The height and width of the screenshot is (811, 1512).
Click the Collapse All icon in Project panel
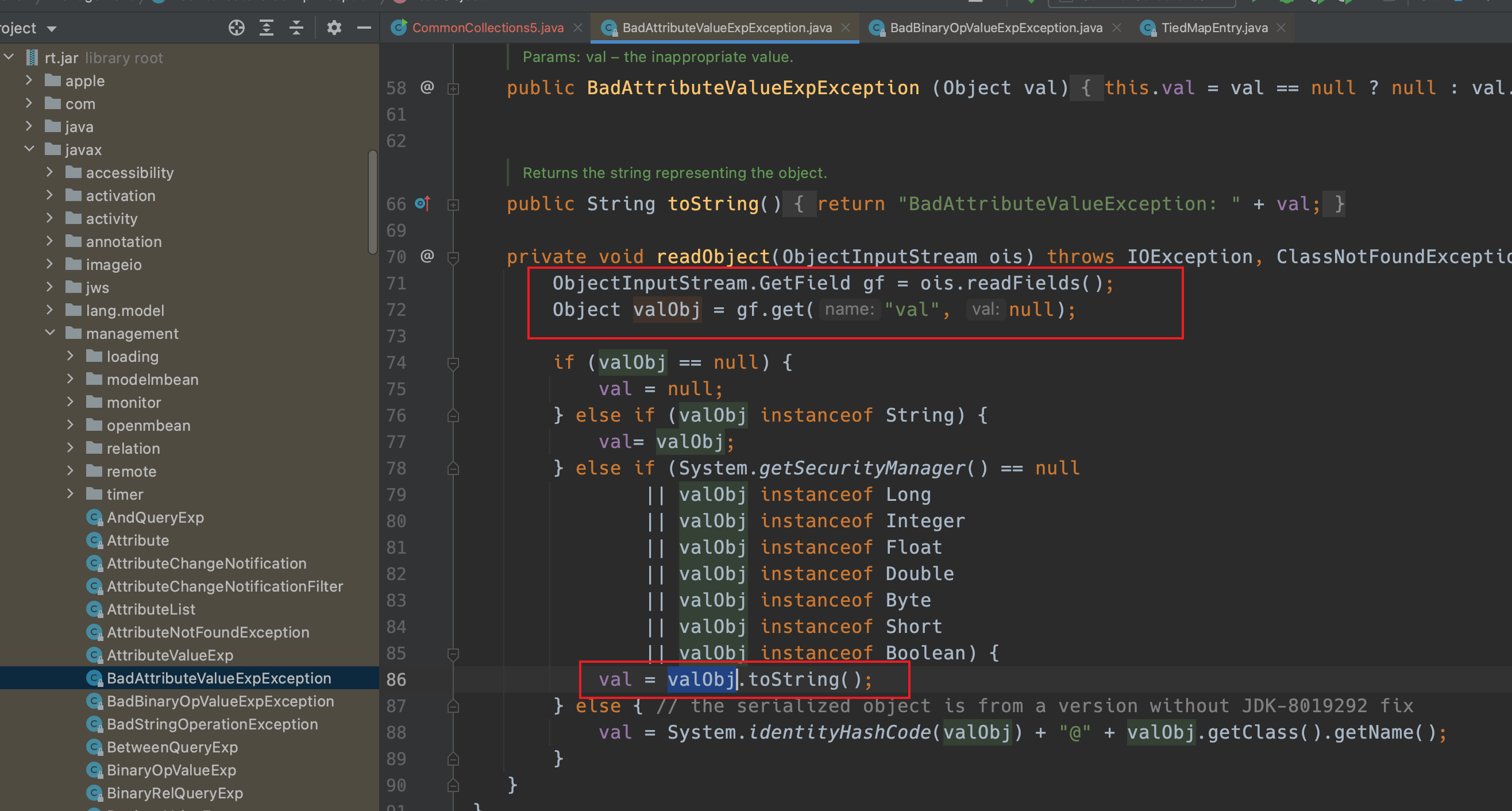tap(296, 28)
